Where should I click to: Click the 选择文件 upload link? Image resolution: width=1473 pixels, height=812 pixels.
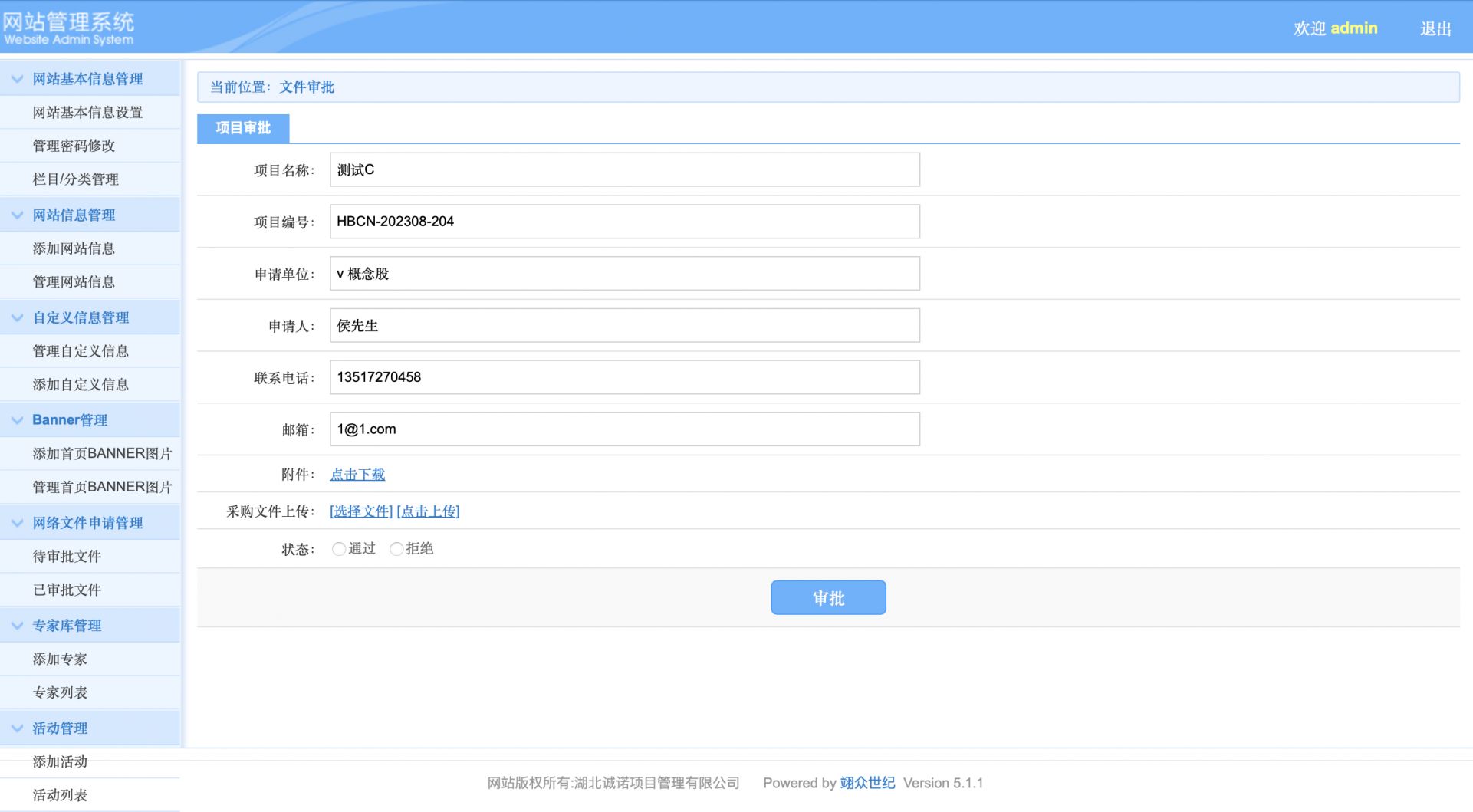coord(361,511)
